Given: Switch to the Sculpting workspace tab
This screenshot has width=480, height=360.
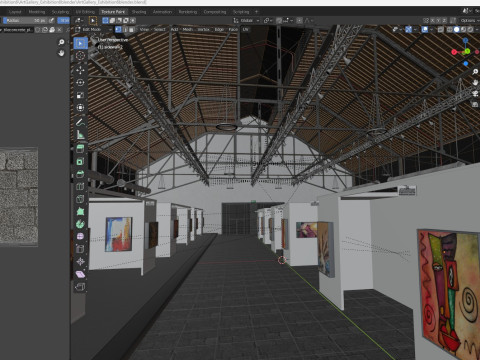Looking at the screenshot, I should click(60, 12).
